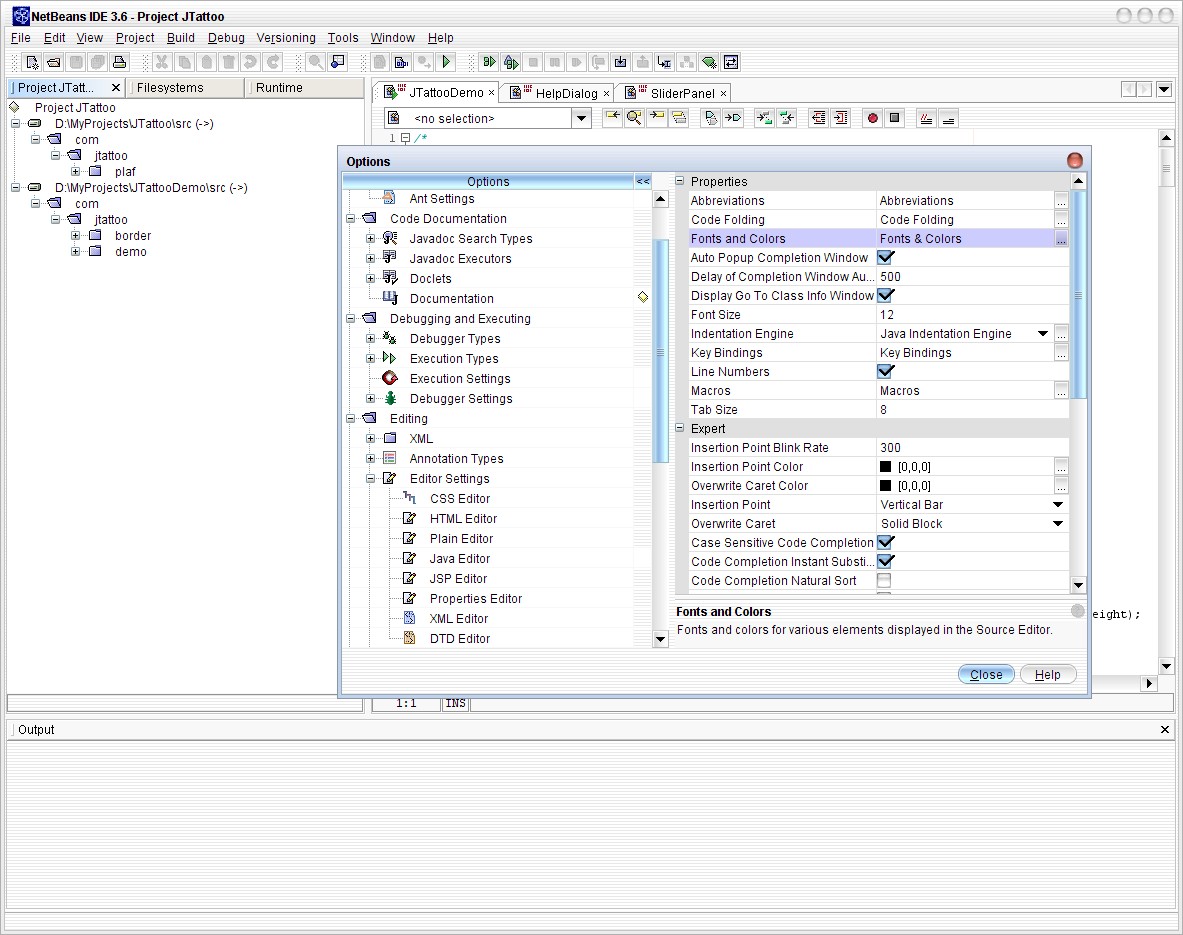The width and height of the screenshot is (1183, 935).
Task: Expand the plaf folder in the project tree
Action: (x=75, y=171)
